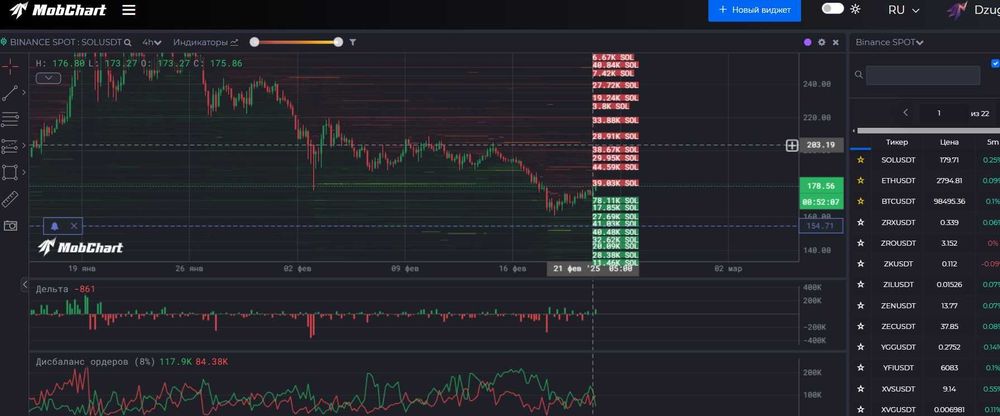Toggle favorite star for ZRXUSDT
The width and height of the screenshot is (1000, 416).
pos(860,223)
